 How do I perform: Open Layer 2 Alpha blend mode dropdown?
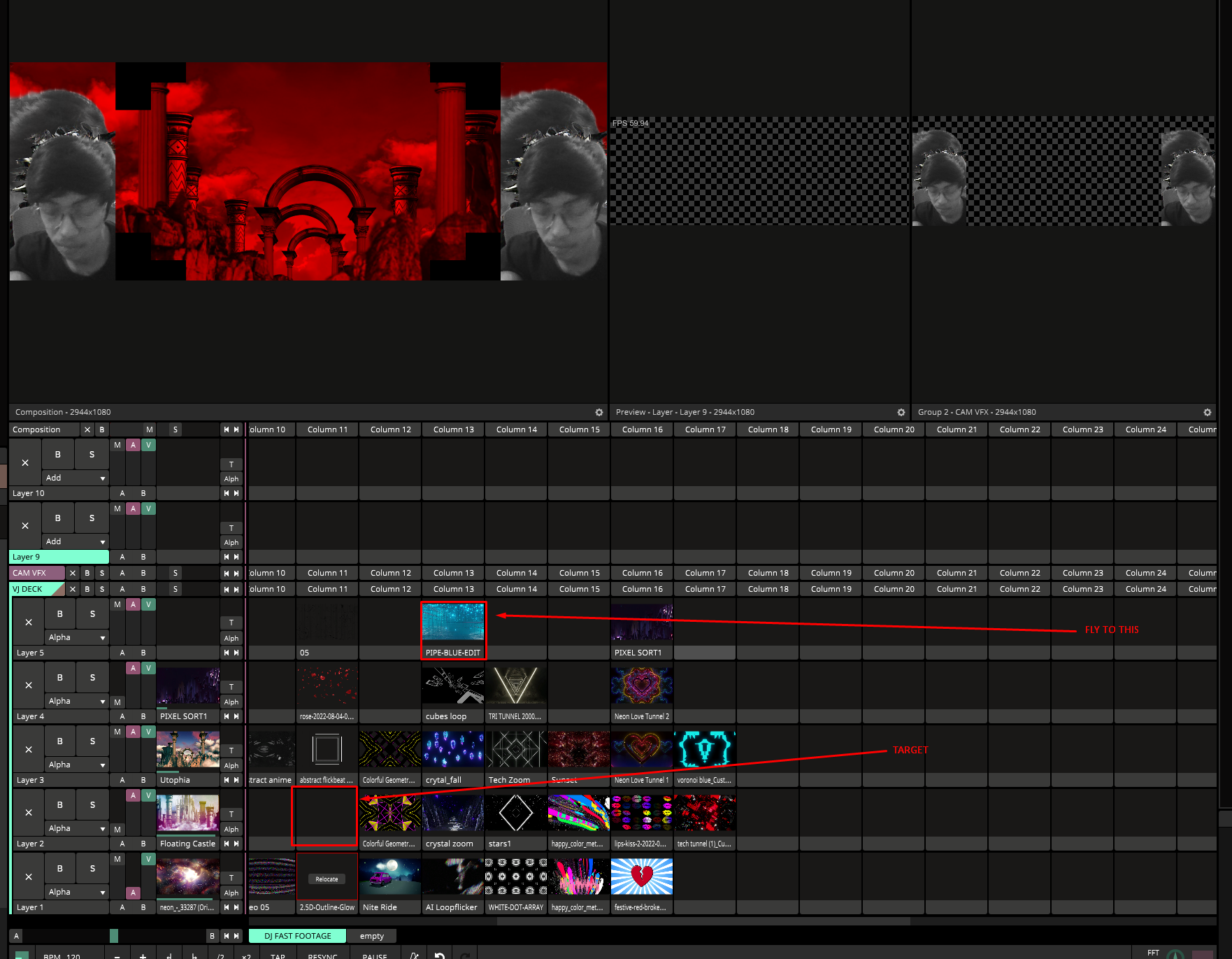point(76,828)
